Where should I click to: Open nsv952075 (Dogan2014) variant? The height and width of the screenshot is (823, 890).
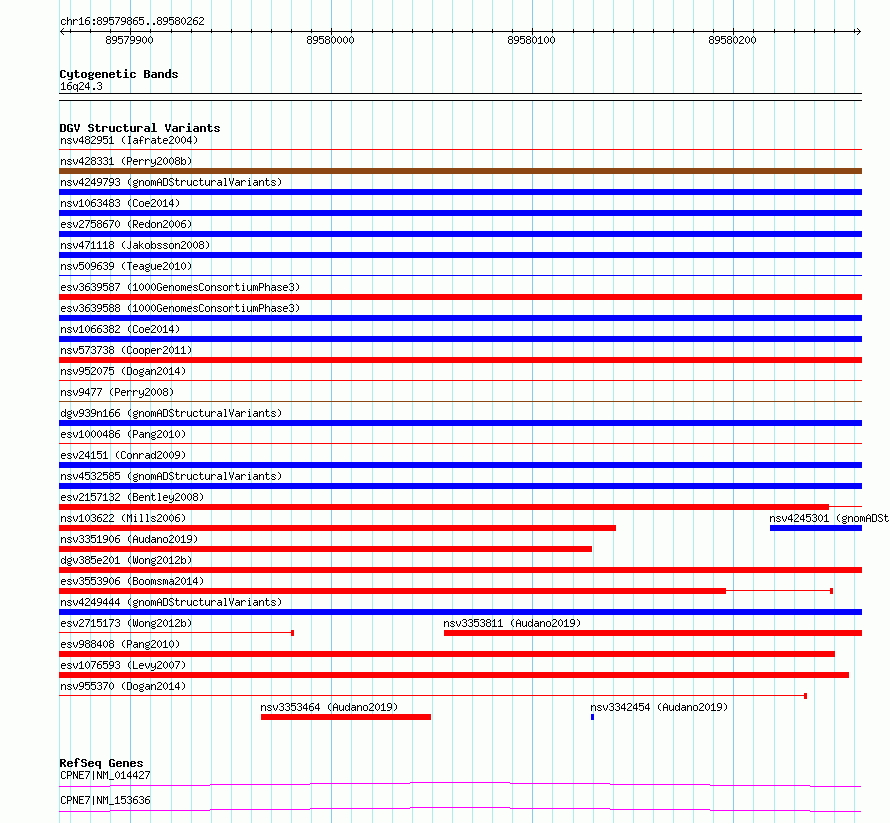[123, 371]
